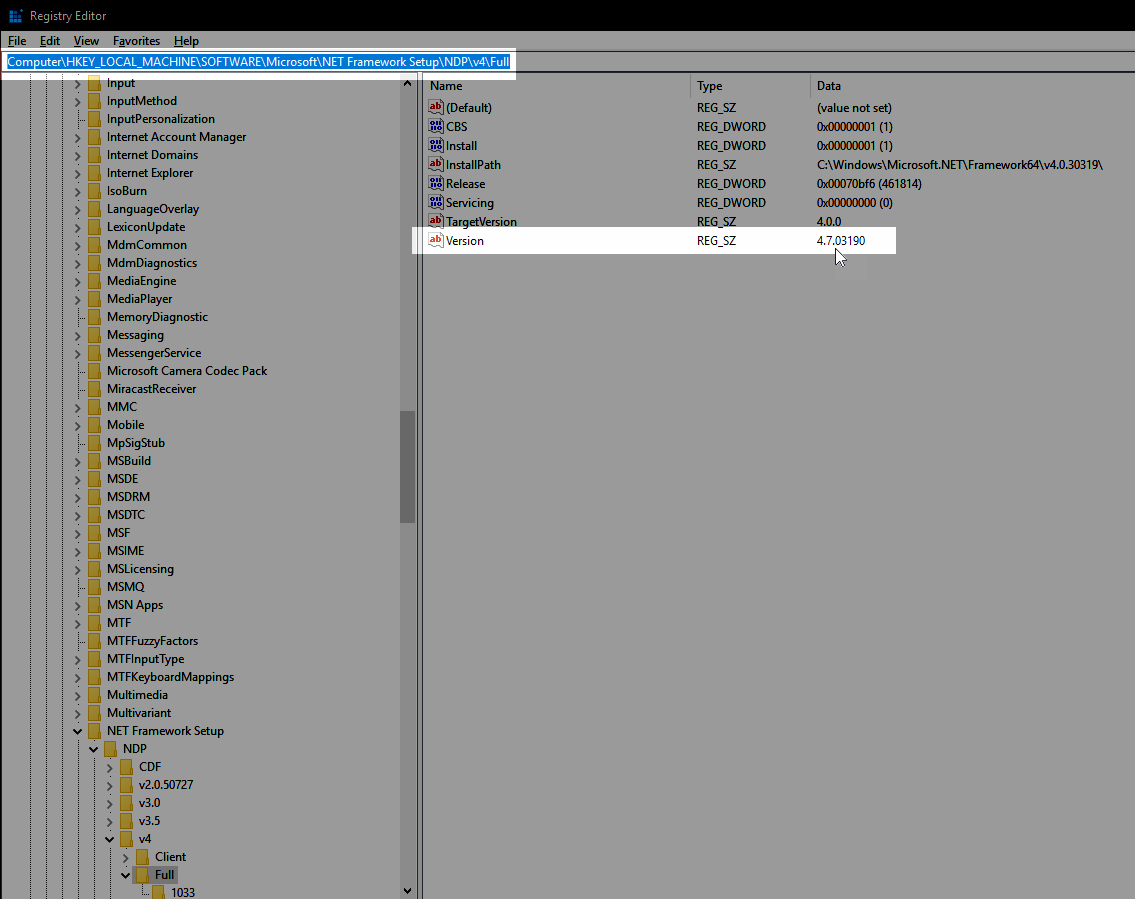The image size is (1135, 899).
Task: Click the 1033 folder icon
Action: tap(158, 892)
